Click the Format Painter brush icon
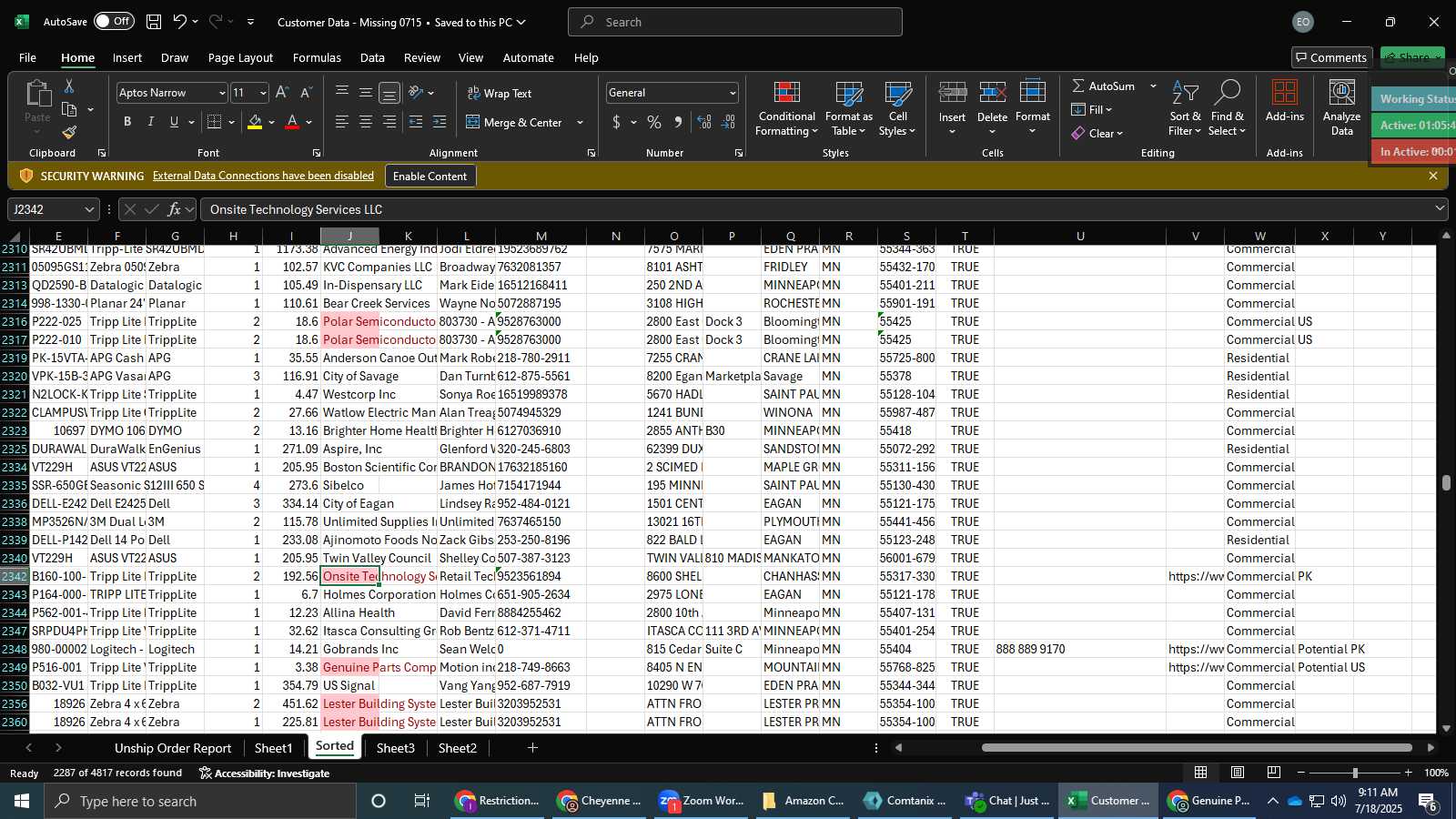Viewport: 1456px width, 819px height. (x=69, y=133)
